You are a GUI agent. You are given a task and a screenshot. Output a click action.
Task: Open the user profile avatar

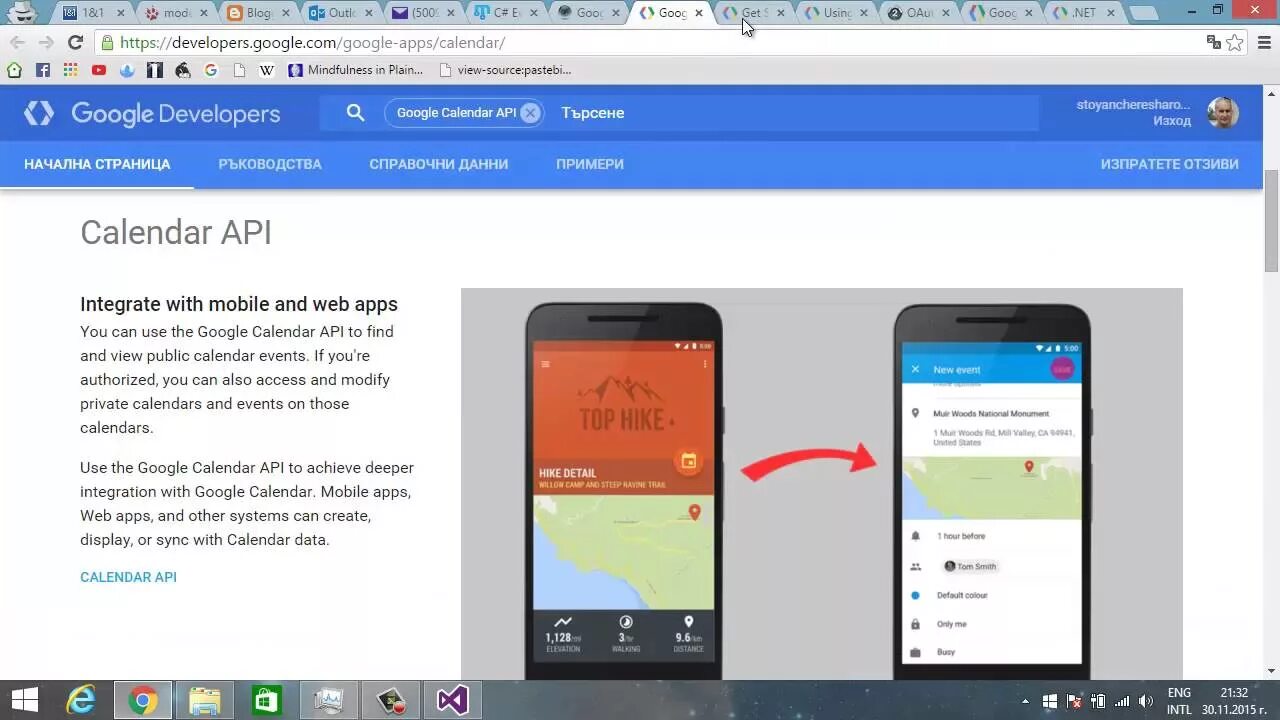tap(1222, 113)
